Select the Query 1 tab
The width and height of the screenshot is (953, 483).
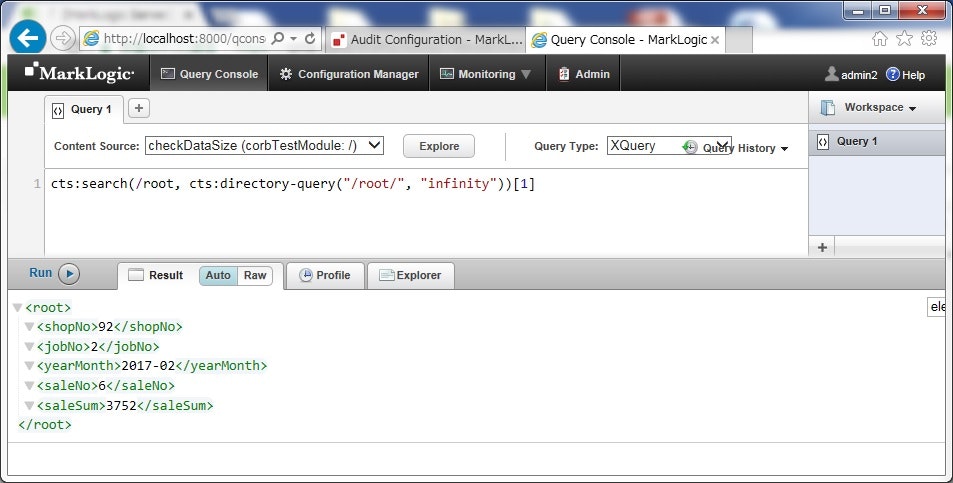84,109
